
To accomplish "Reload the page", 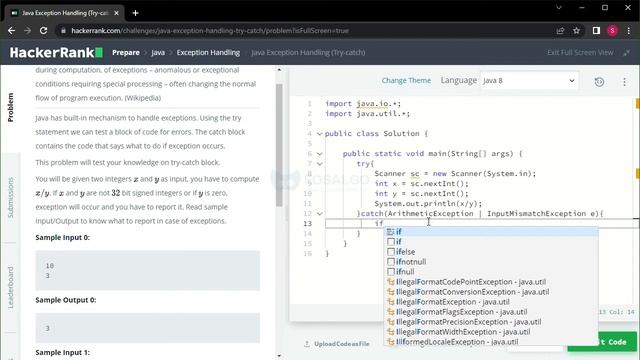I will click(43, 31).
